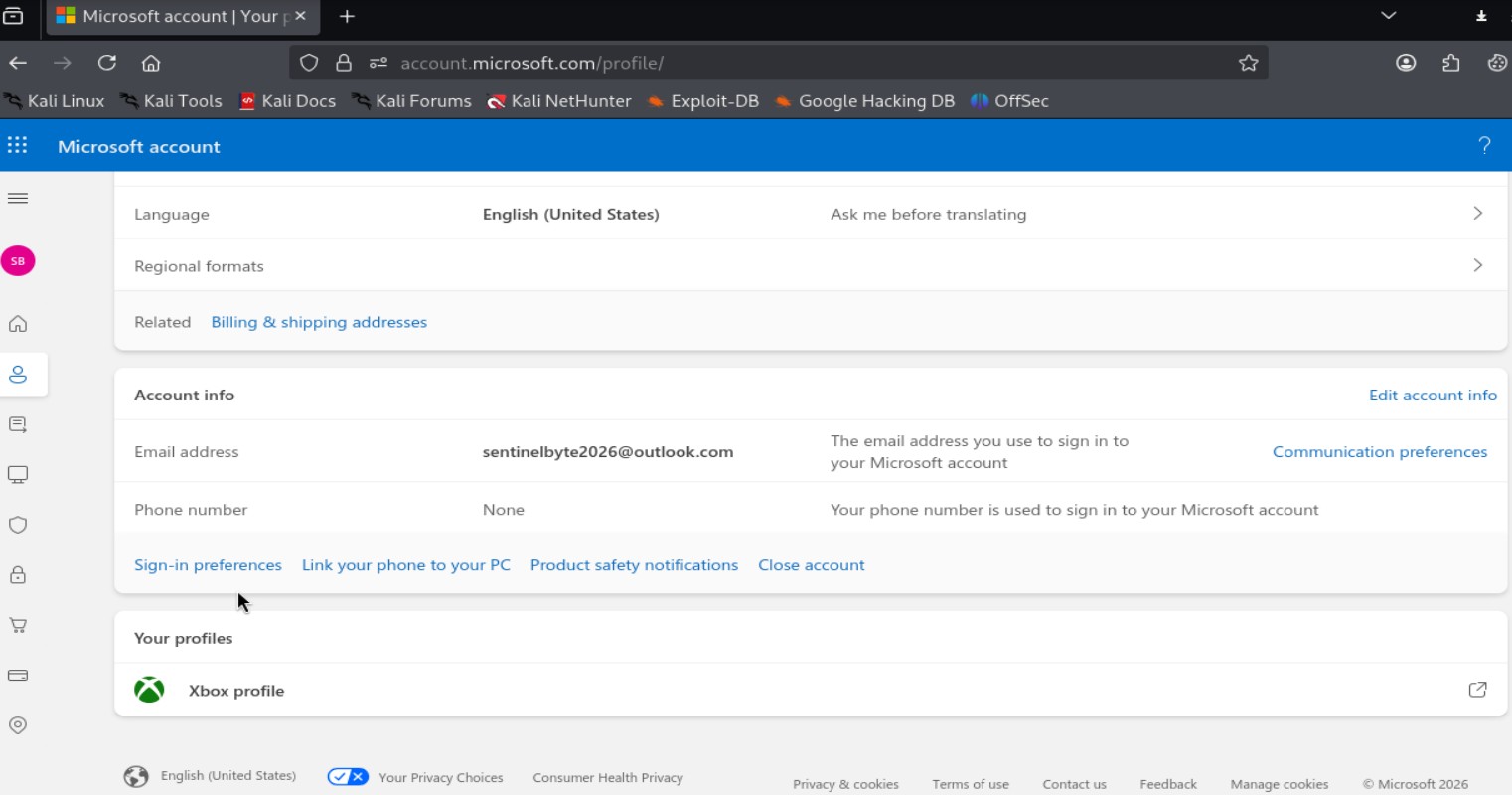1512x795 pixels.
Task: Toggle the Your Privacy Choices opt-out switch
Action: point(348,776)
